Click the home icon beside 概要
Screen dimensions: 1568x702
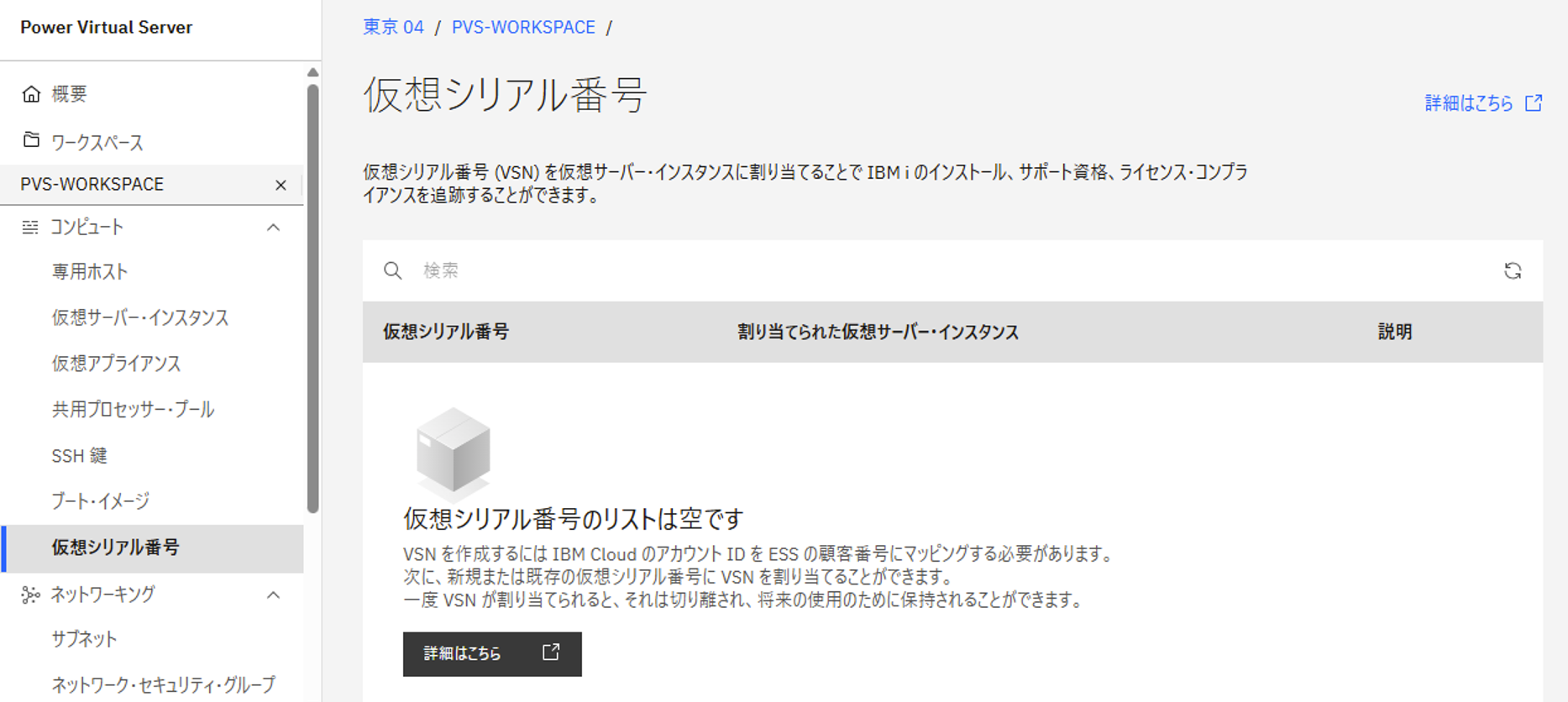[31, 93]
